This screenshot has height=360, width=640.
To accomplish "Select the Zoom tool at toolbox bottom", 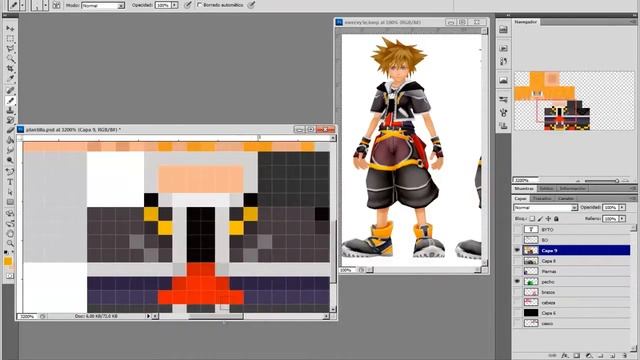I will point(10,244).
